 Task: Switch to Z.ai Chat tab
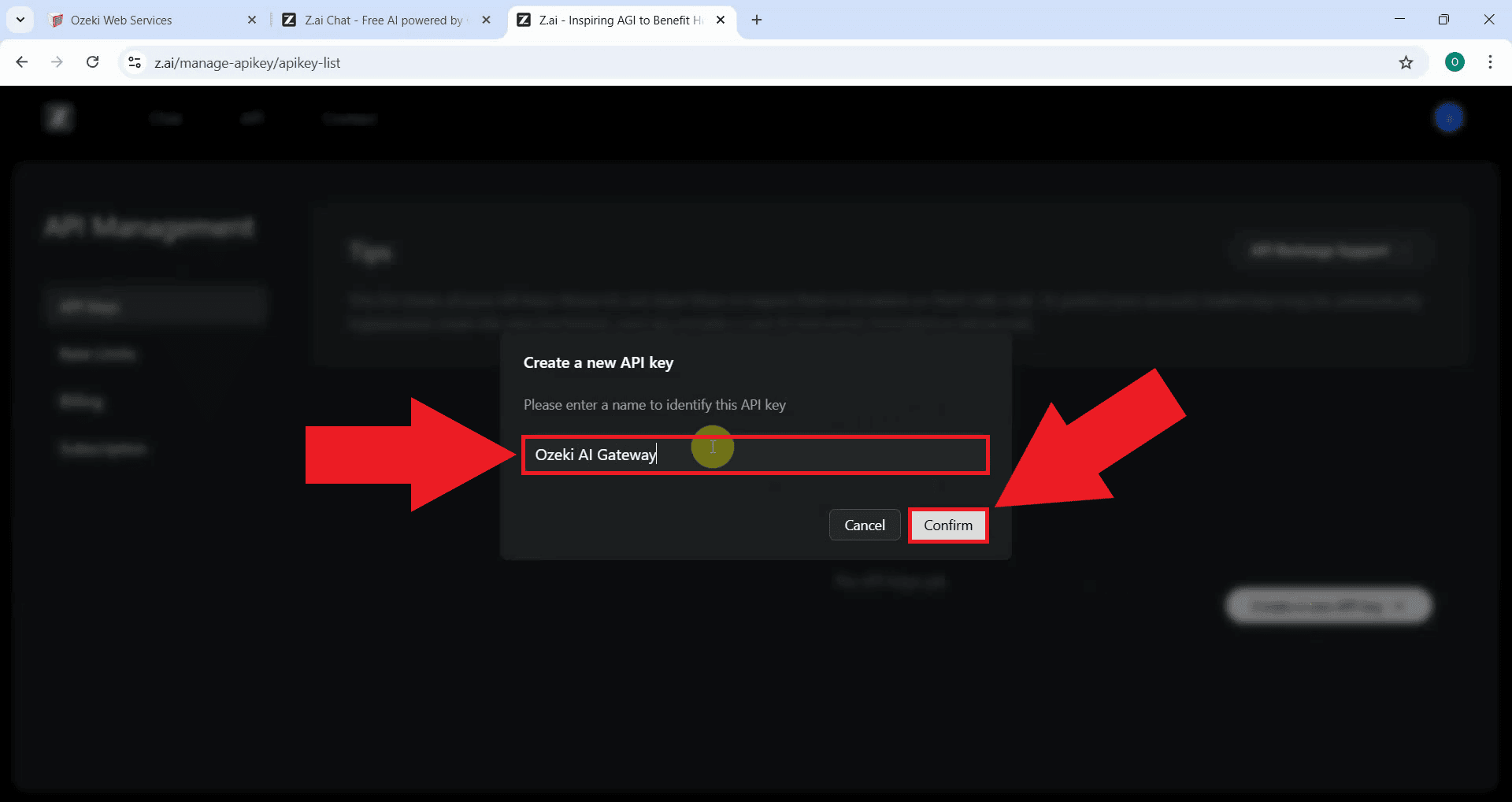click(384, 20)
